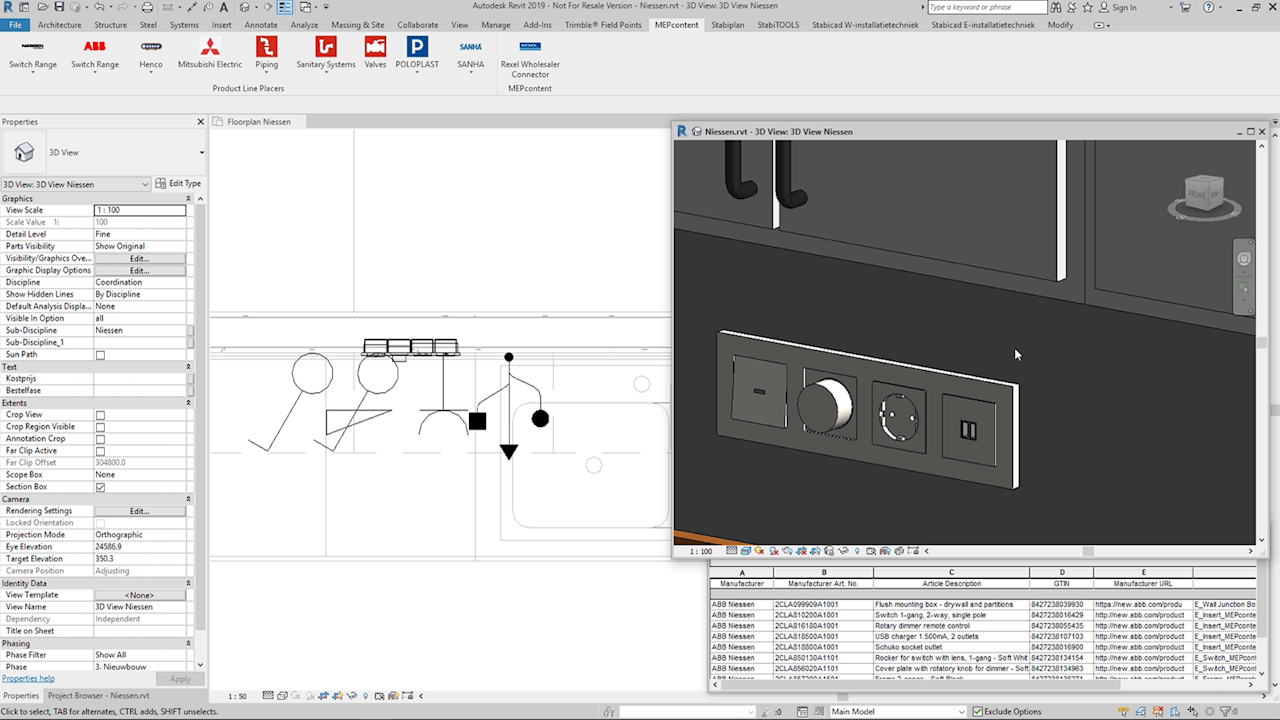Open the Properties help link

[28, 678]
